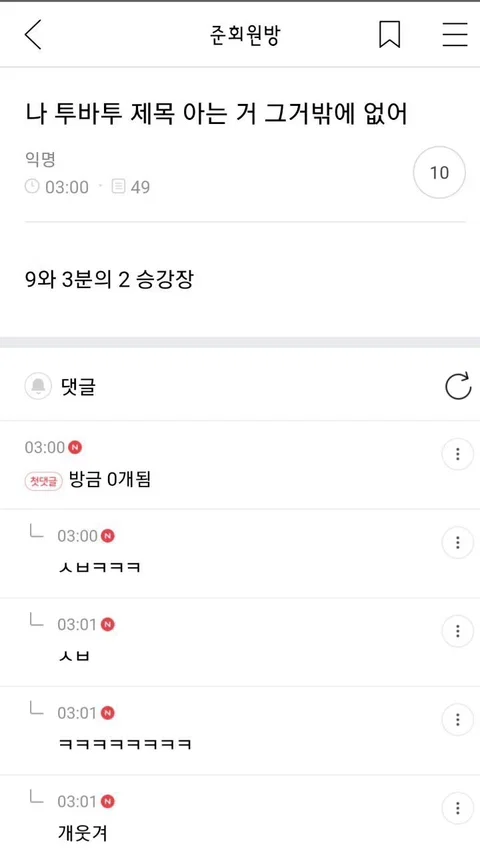Tap the 준회원방 board title
The image size is (480, 853).
(245, 35)
